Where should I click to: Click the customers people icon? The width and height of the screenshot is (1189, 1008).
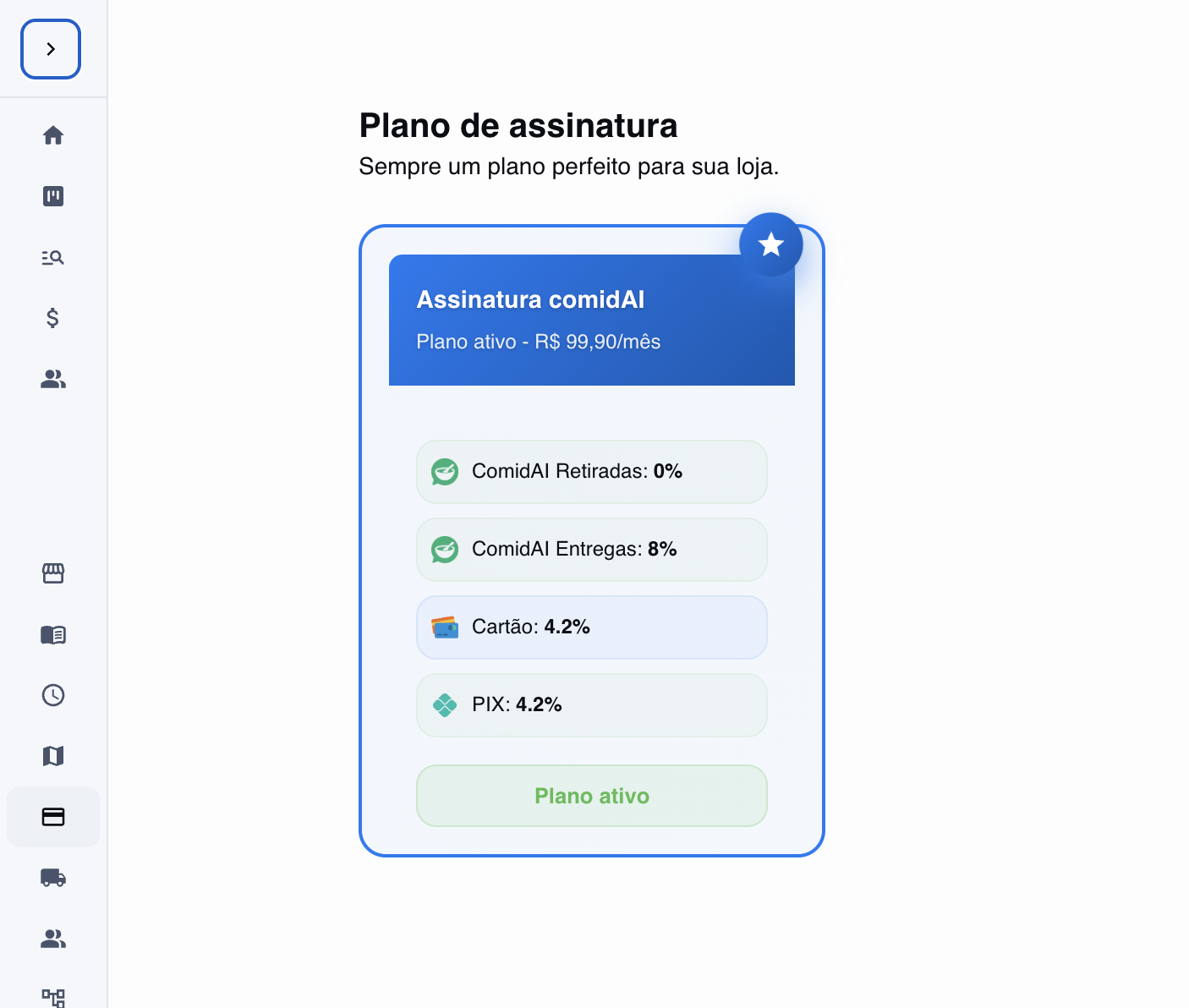point(52,380)
